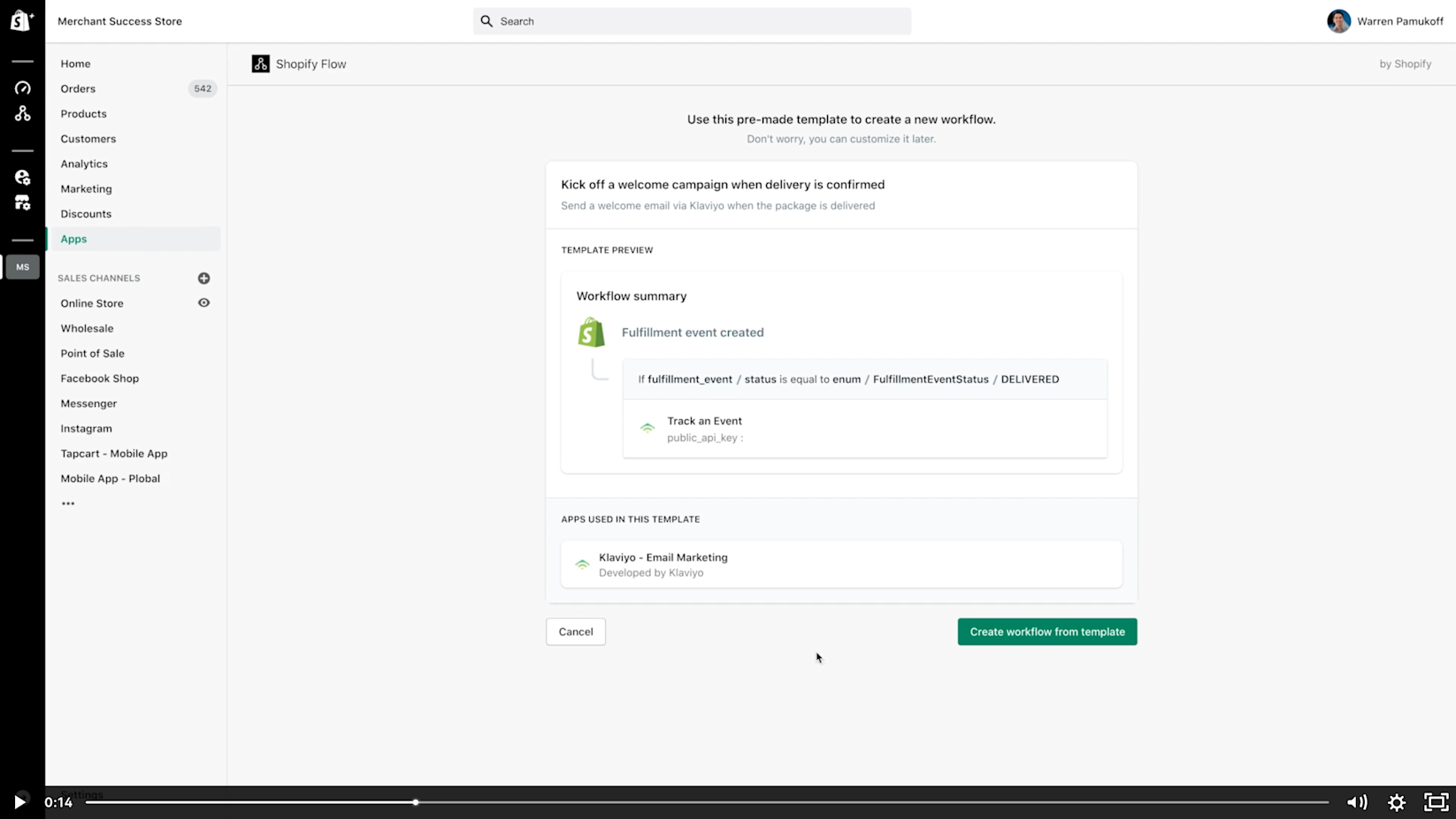Screen dimensions: 1456x819
Task: Click the Merchant Success Store name
Action: tap(119, 21)
